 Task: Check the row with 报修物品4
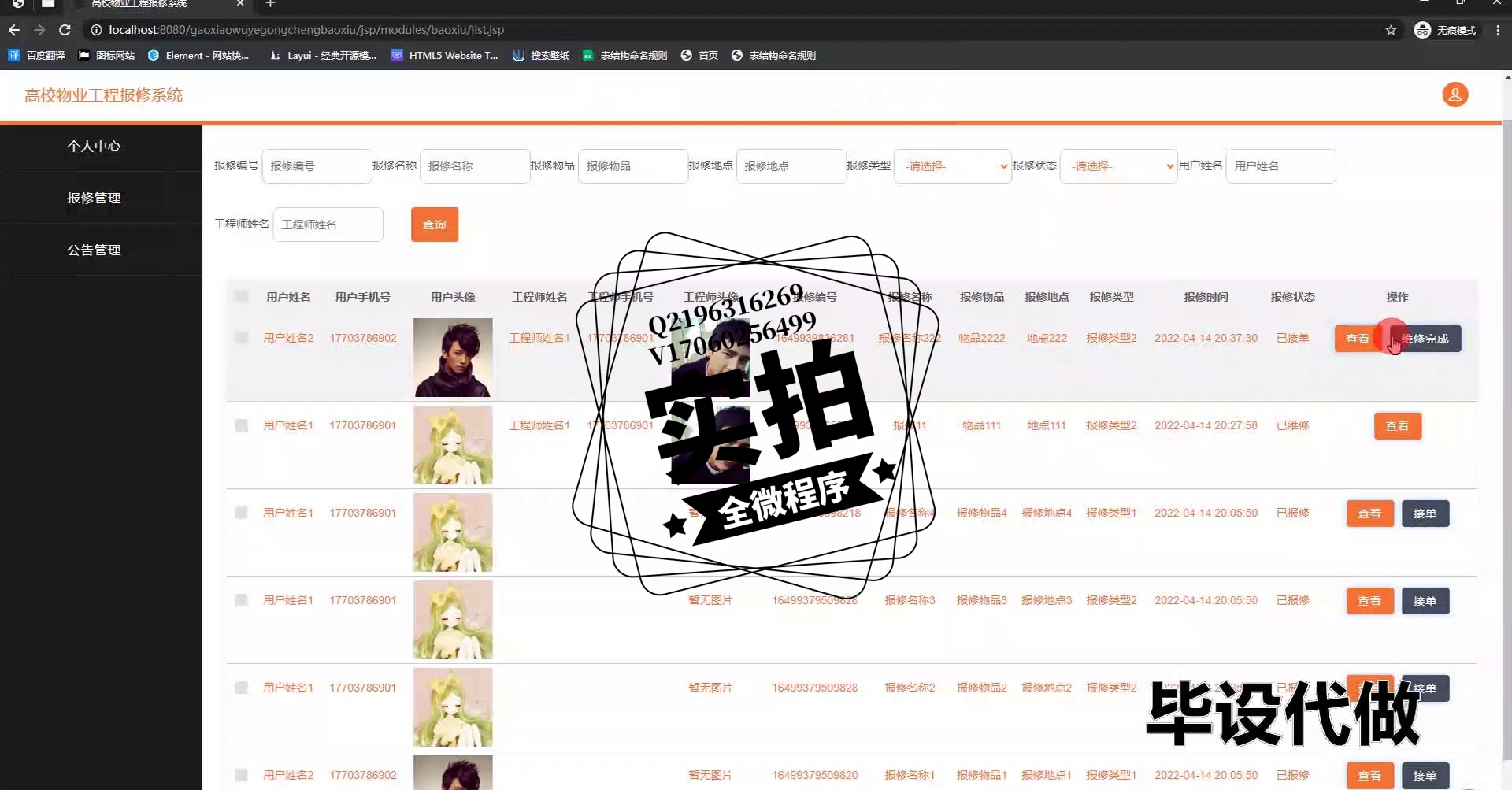pyautogui.click(x=242, y=513)
